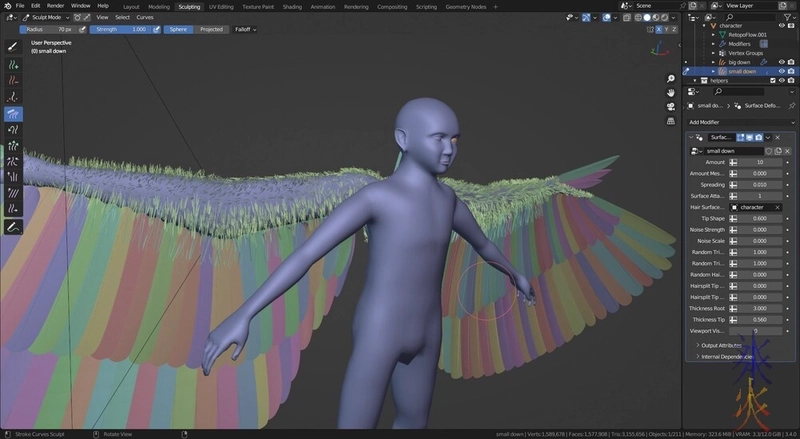The height and width of the screenshot is (439, 800).
Task: Open the Render menu
Action: [x=56, y=6]
